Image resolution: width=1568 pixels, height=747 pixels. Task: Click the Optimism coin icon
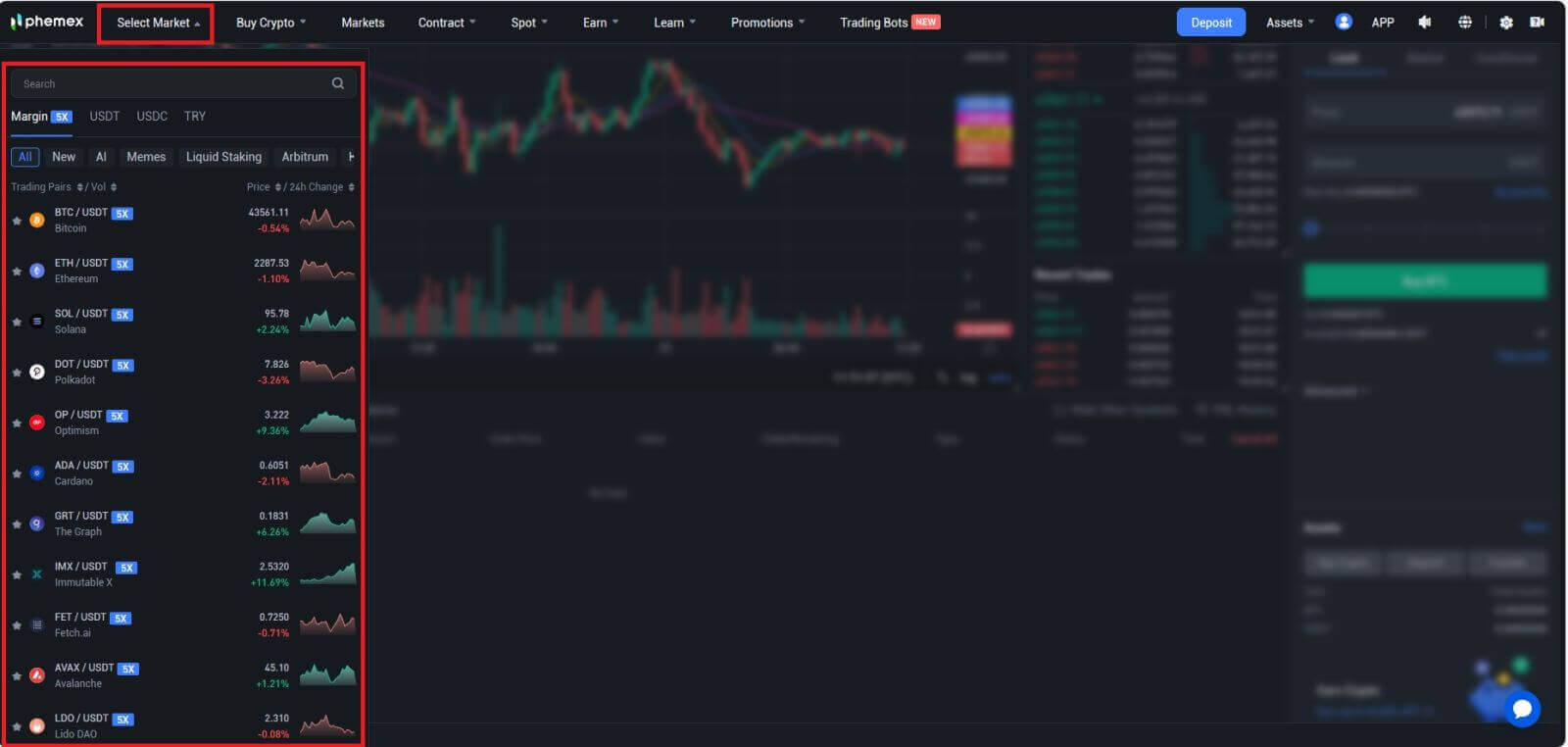(x=37, y=423)
